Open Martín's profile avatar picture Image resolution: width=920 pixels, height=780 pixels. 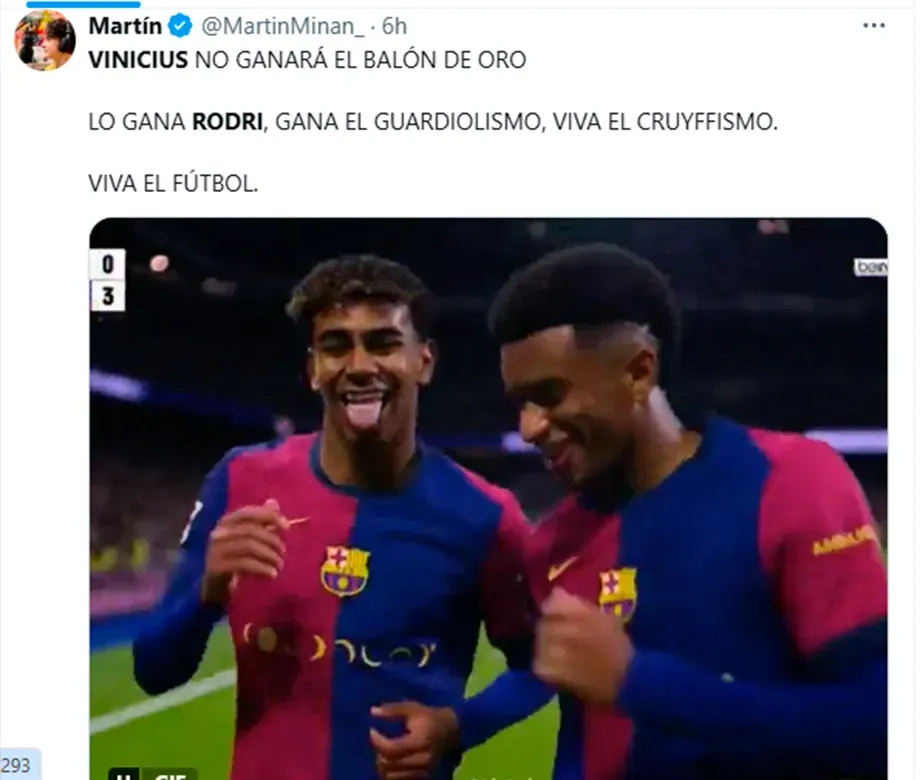click(45, 40)
